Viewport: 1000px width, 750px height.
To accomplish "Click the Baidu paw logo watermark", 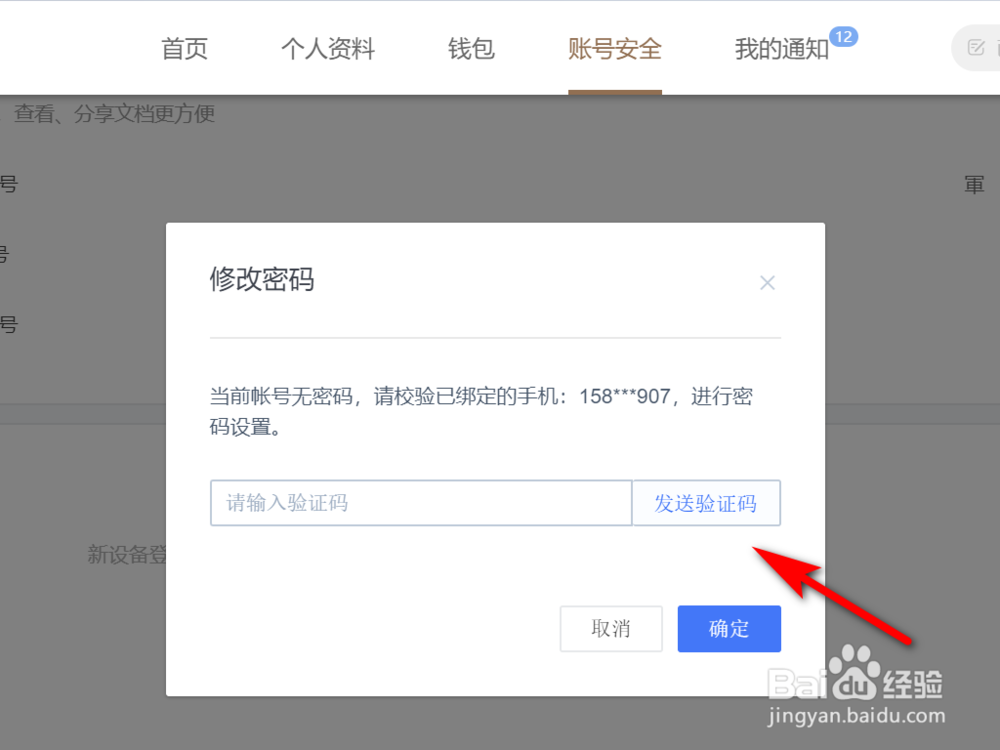I will 853,672.
